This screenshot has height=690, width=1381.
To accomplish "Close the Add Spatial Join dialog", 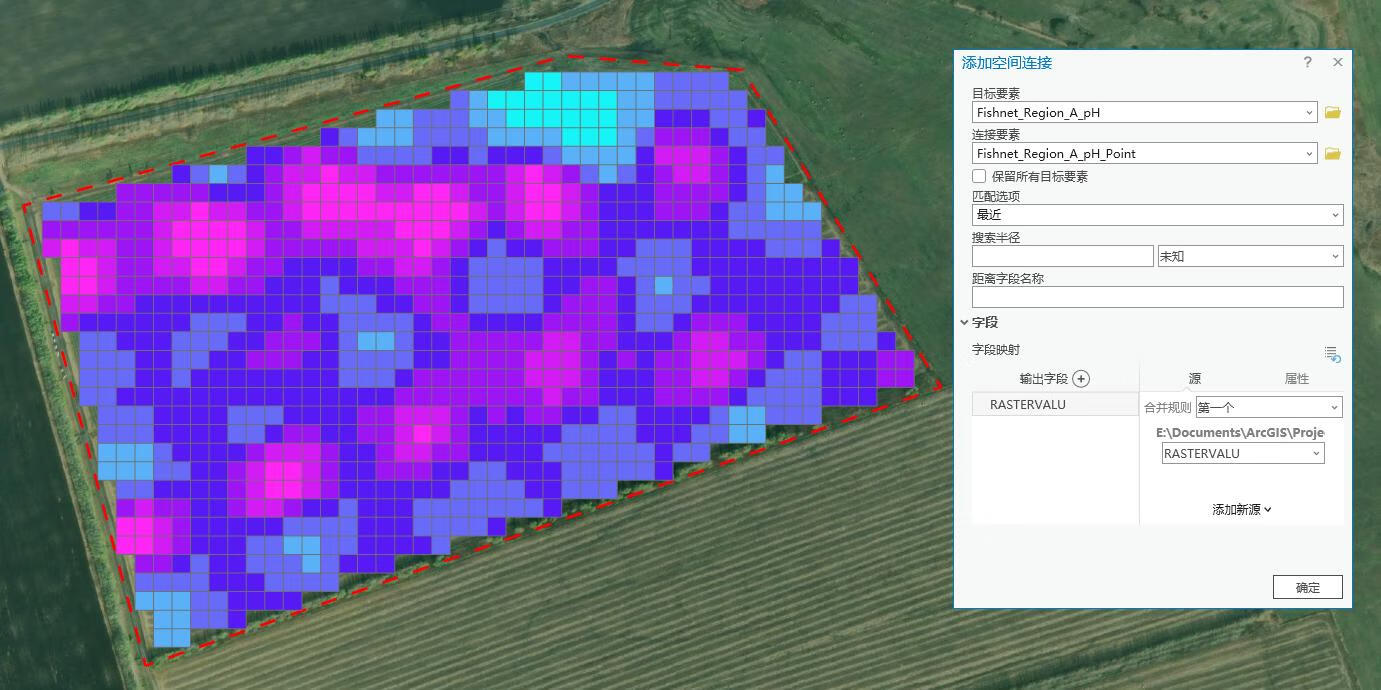I will (x=1338, y=63).
